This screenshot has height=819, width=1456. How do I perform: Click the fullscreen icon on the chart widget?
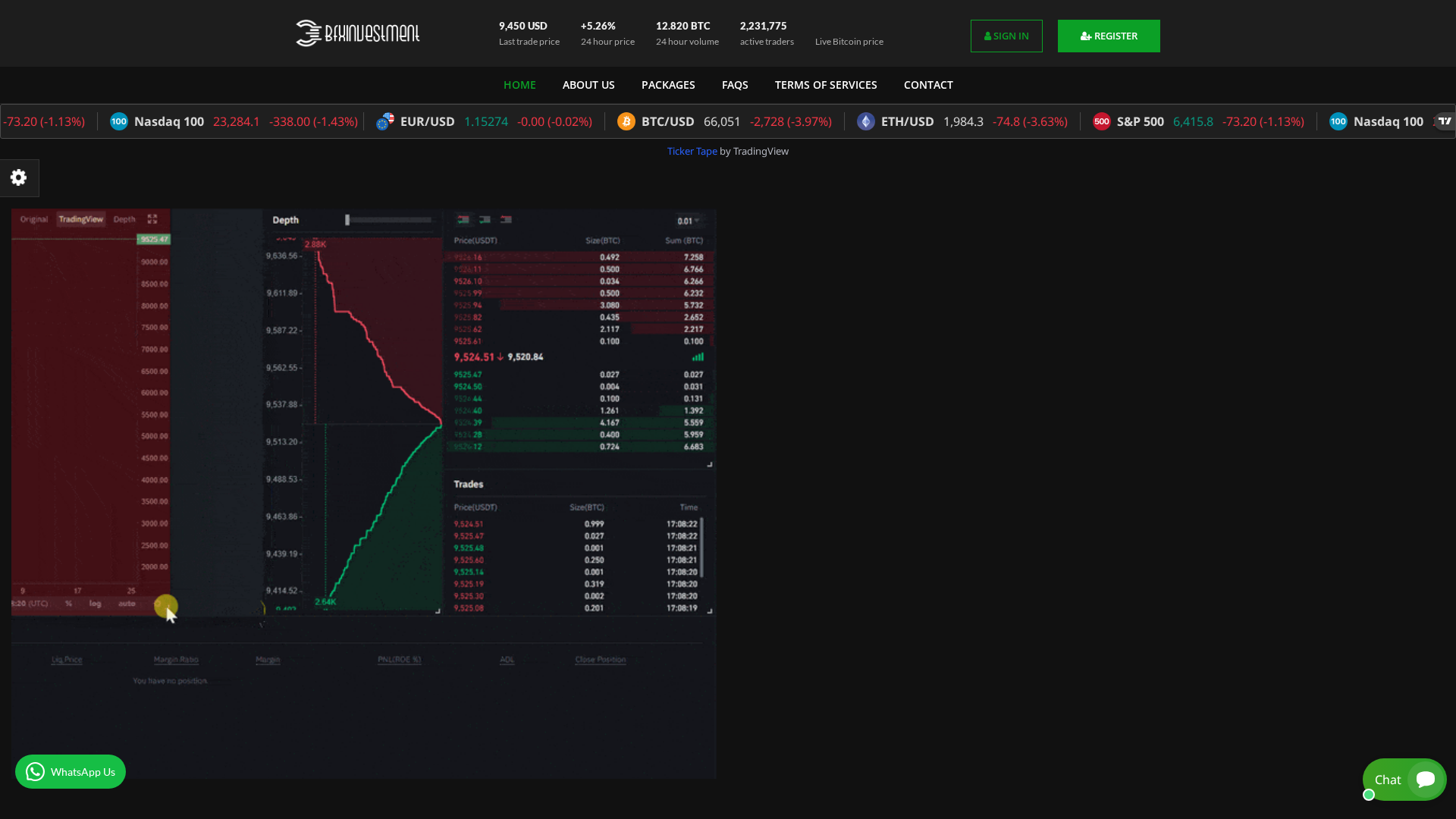(x=152, y=219)
